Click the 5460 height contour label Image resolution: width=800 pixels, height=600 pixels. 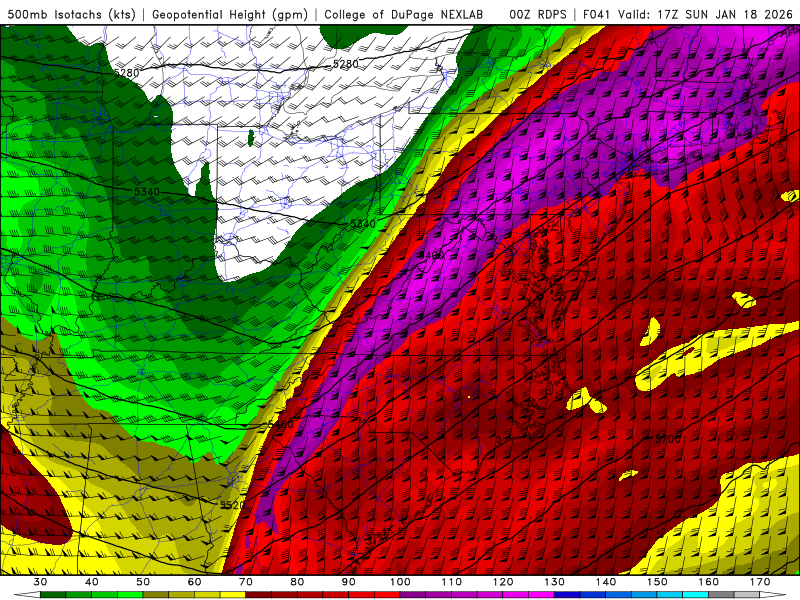[x=281, y=424]
